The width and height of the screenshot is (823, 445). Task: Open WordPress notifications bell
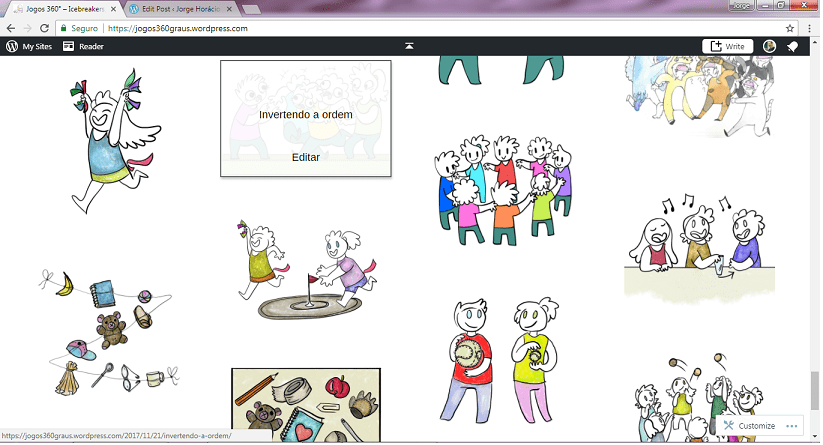coord(793,46)
